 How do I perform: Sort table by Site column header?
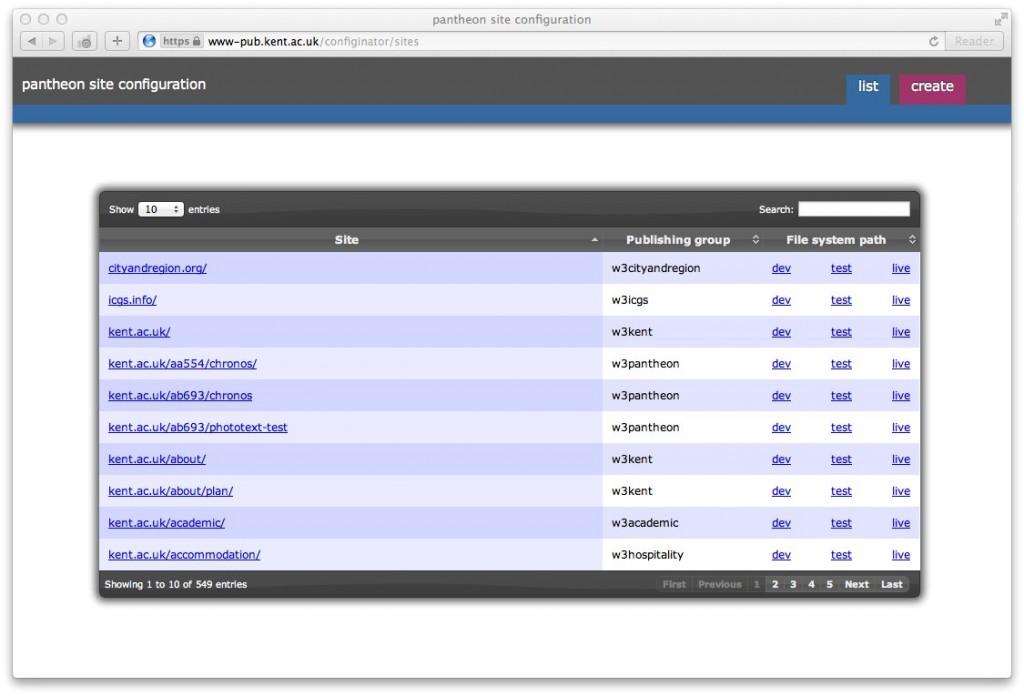point(347,240)
